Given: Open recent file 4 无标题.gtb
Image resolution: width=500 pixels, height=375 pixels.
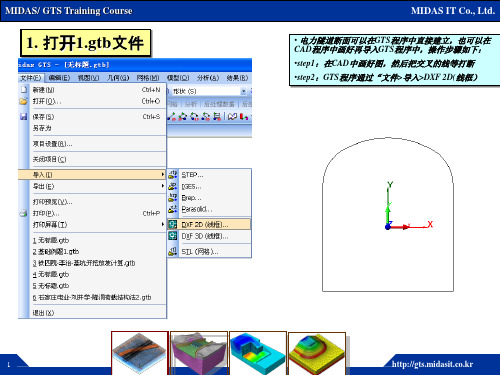Looking at the screenshot, I should 92,274.
